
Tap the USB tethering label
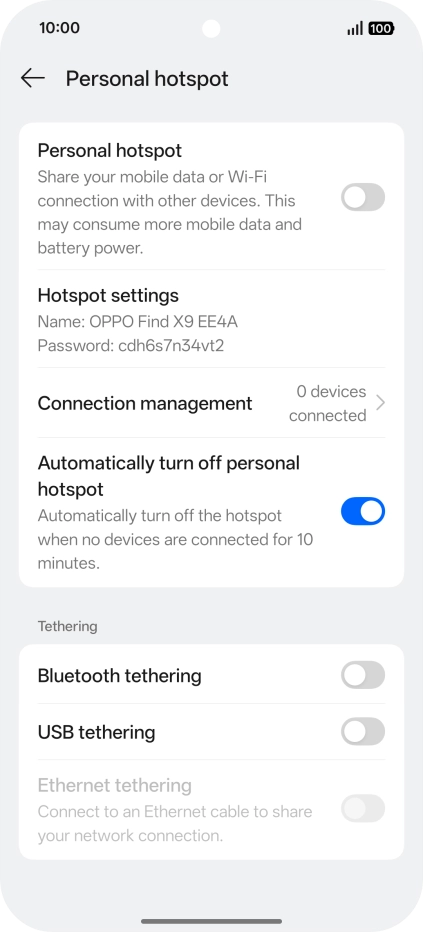coord(96,732)
